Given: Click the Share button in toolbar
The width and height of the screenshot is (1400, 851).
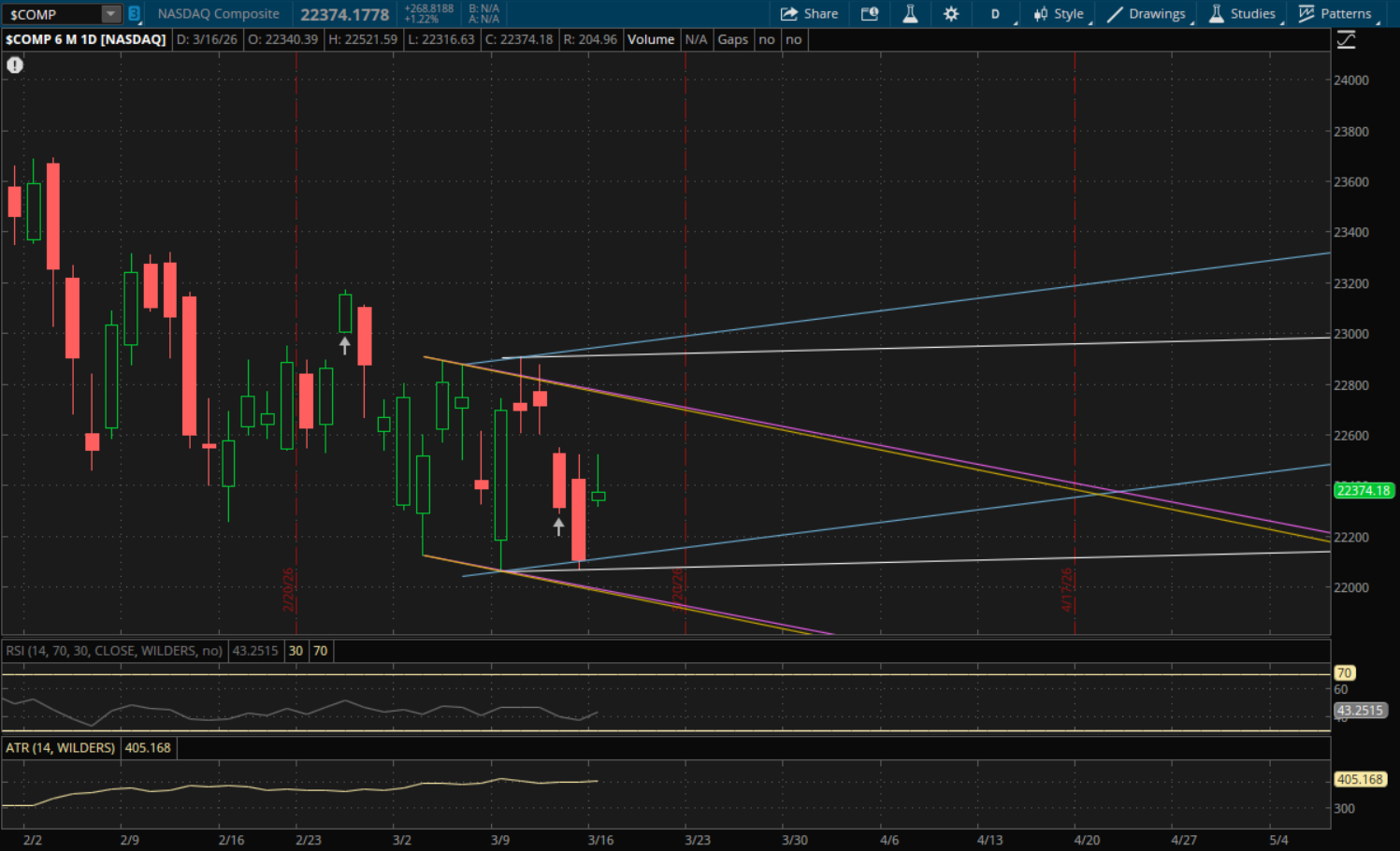Looking at the screenshot, I should tap(809, 14).
